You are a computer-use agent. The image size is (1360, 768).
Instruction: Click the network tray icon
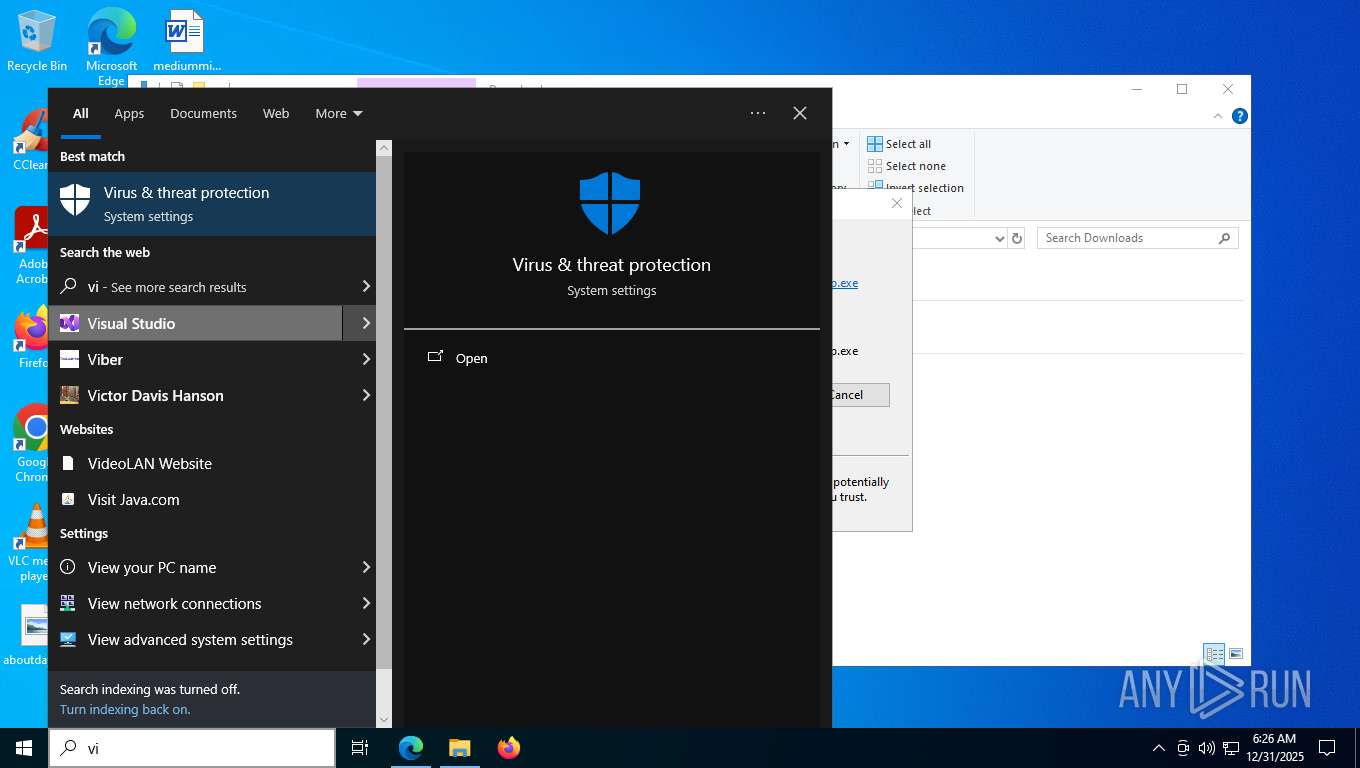click(1231, 748)
